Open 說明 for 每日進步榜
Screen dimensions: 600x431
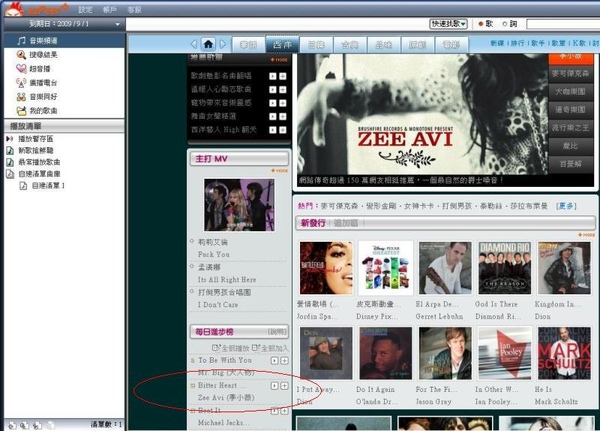point(277,331)
